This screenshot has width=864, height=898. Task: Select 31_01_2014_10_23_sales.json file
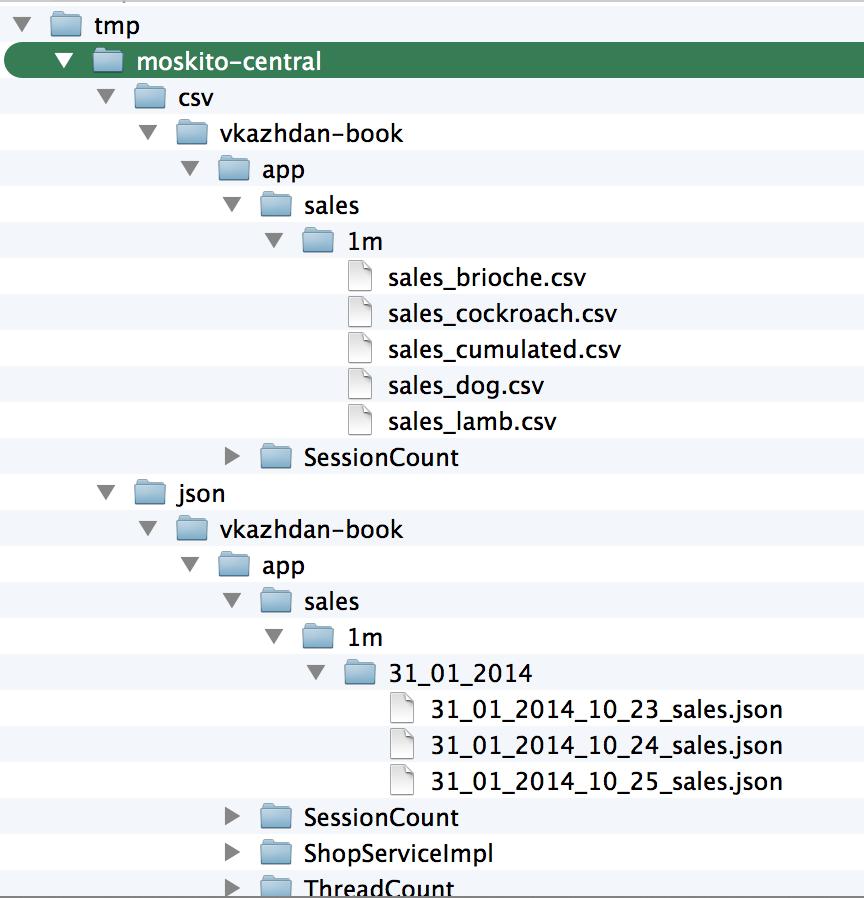(606, 710)
